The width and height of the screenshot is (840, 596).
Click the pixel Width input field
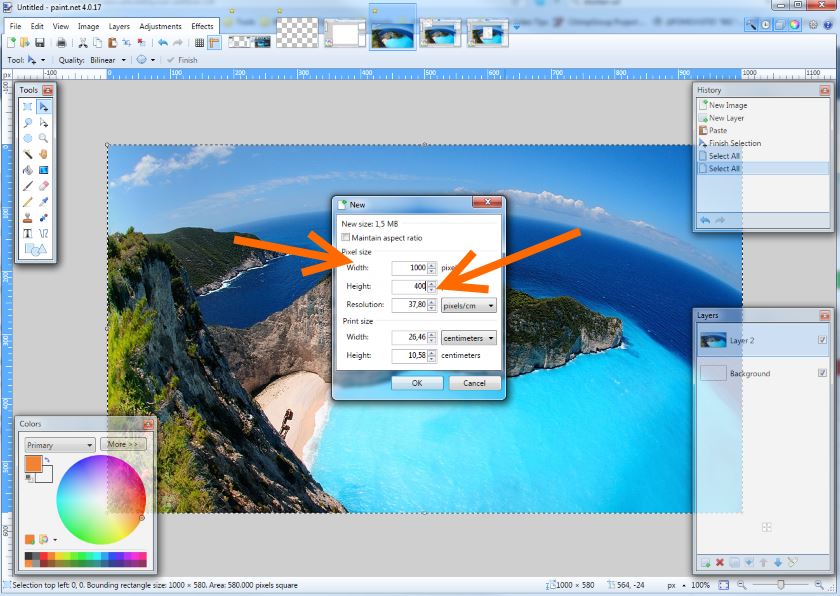(x=409, y=268)
